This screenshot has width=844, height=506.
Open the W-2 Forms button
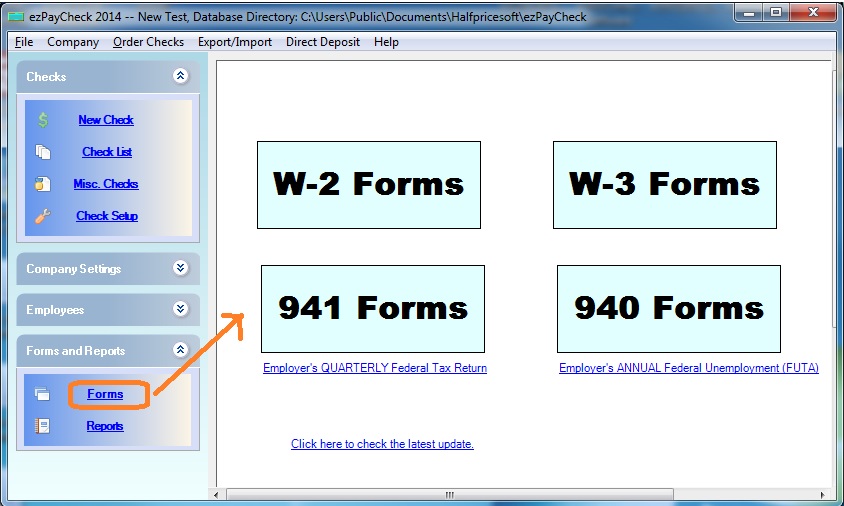[x=368, y=185]
